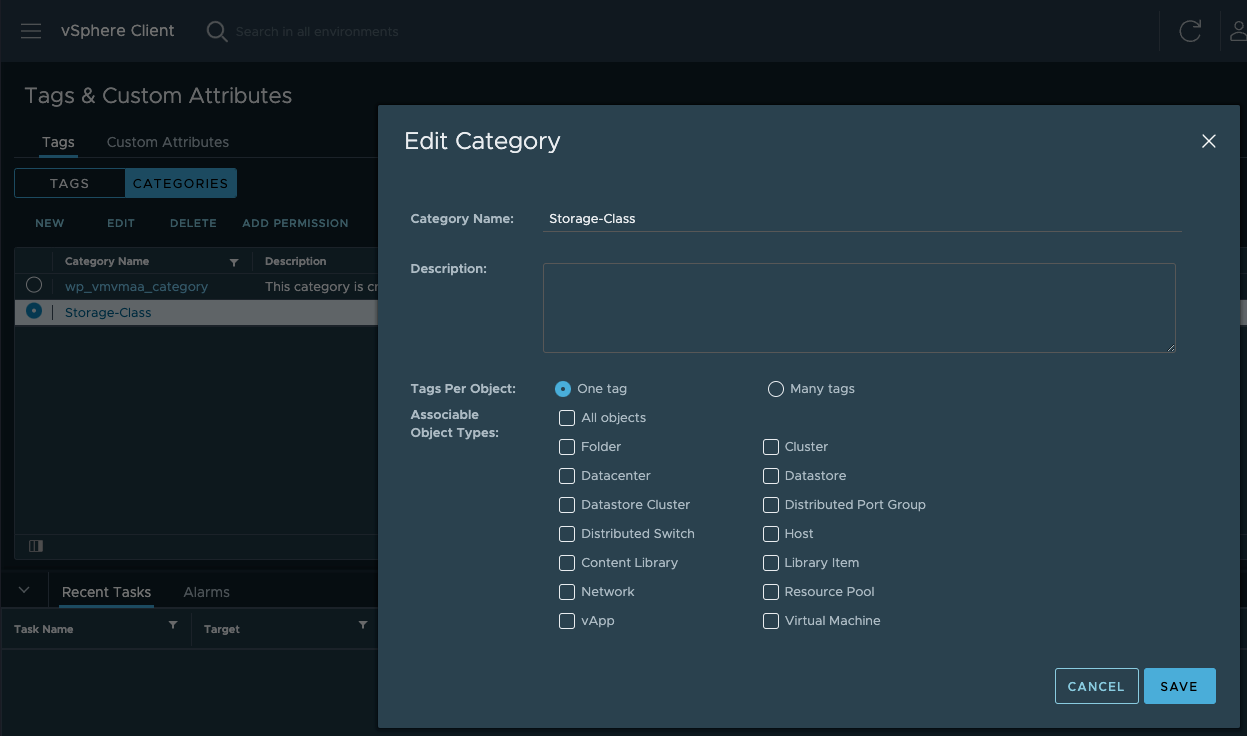Close the Edit Category dialog
Viewport: 1247px width, 736px height.
1209,141
